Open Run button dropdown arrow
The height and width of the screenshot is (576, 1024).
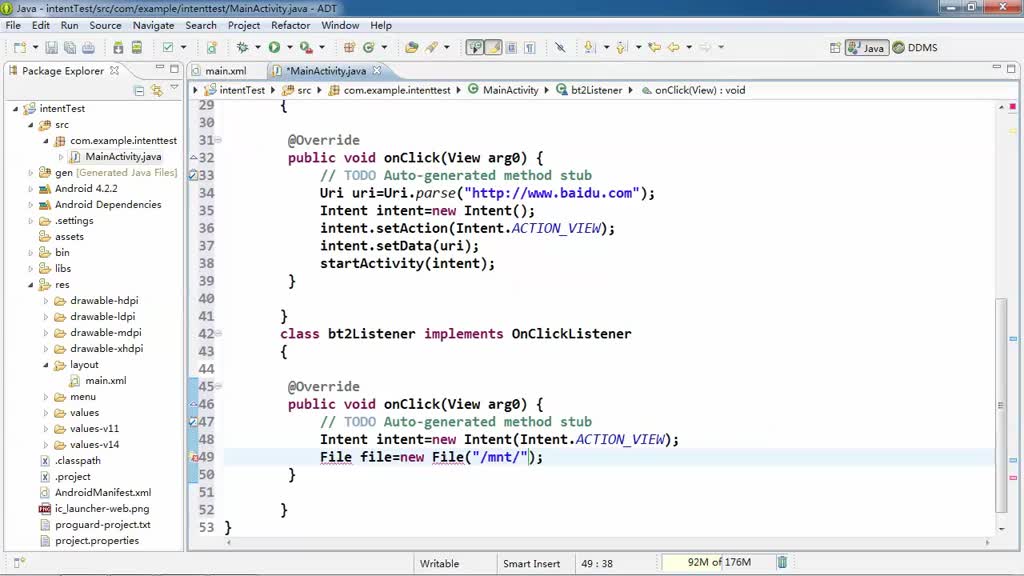pos(289,47)
